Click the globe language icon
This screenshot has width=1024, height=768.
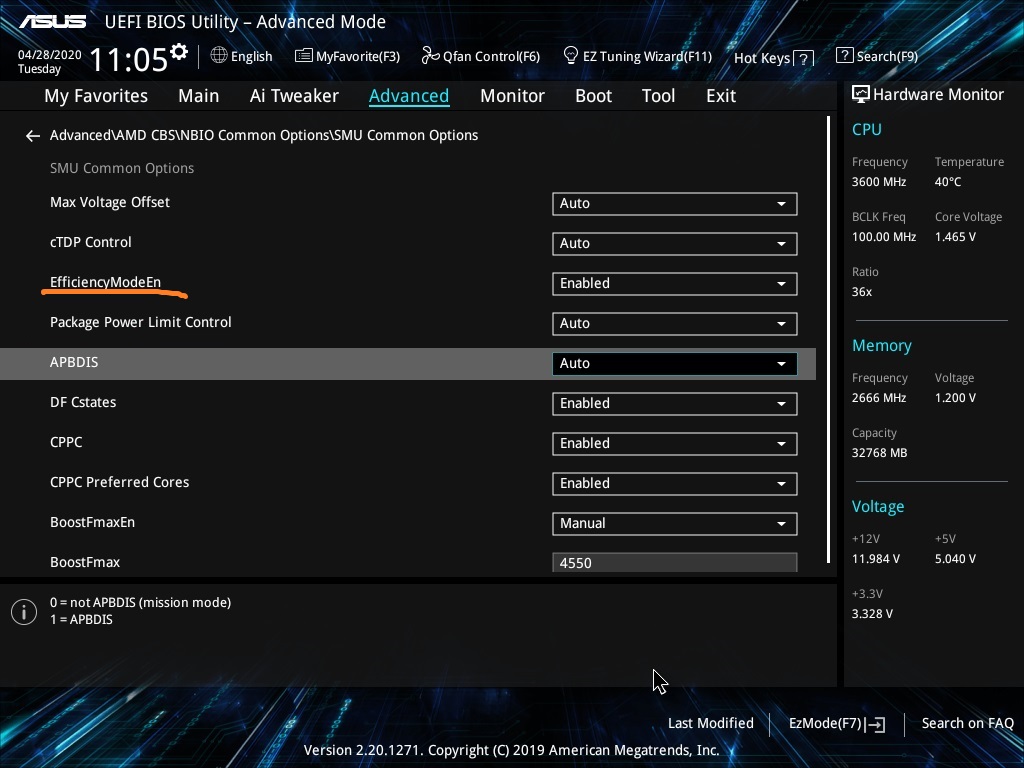pos(219,56)
